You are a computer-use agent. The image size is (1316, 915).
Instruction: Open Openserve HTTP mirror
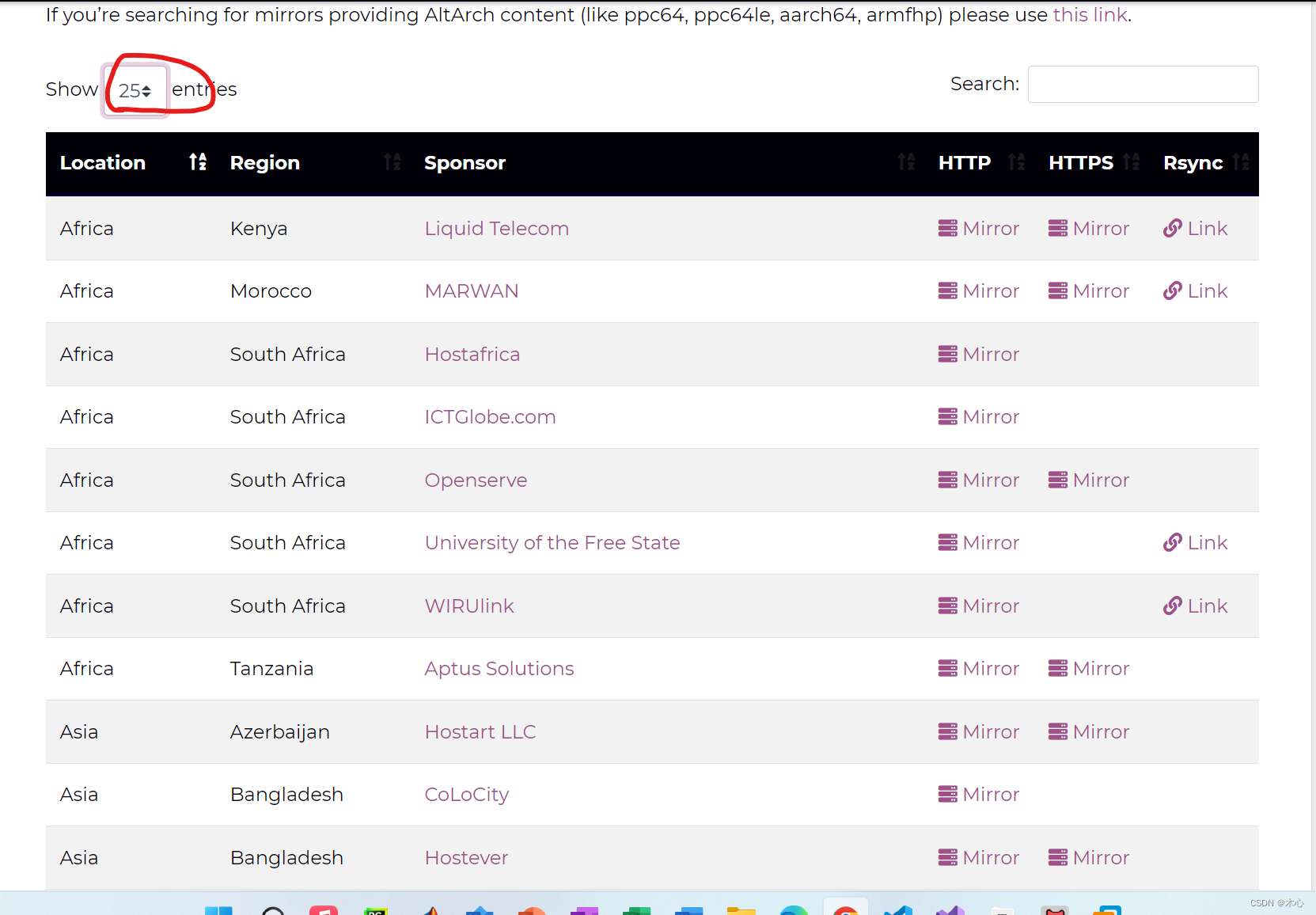978,480
